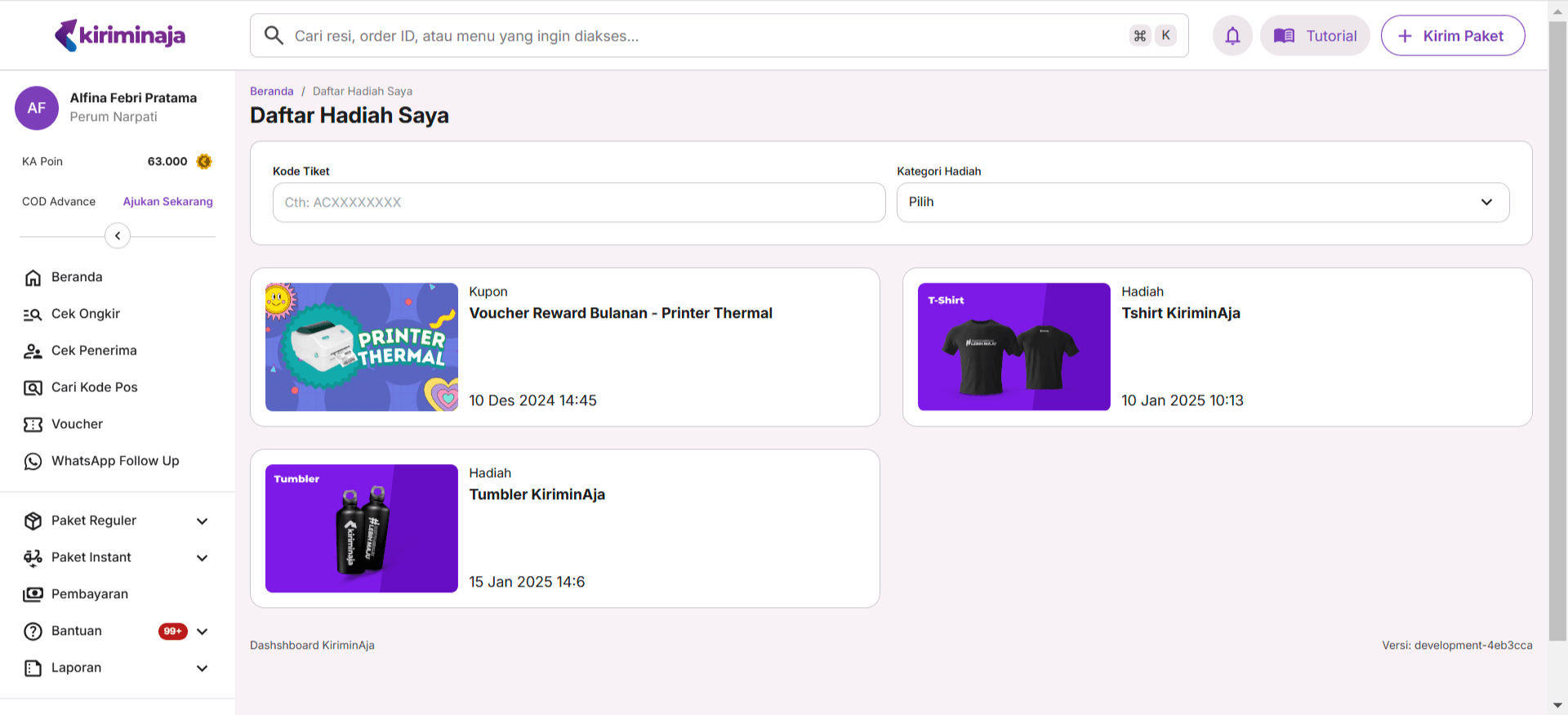
Task: Go to Cari Kode Pos
Action: (x=94, y=387)
